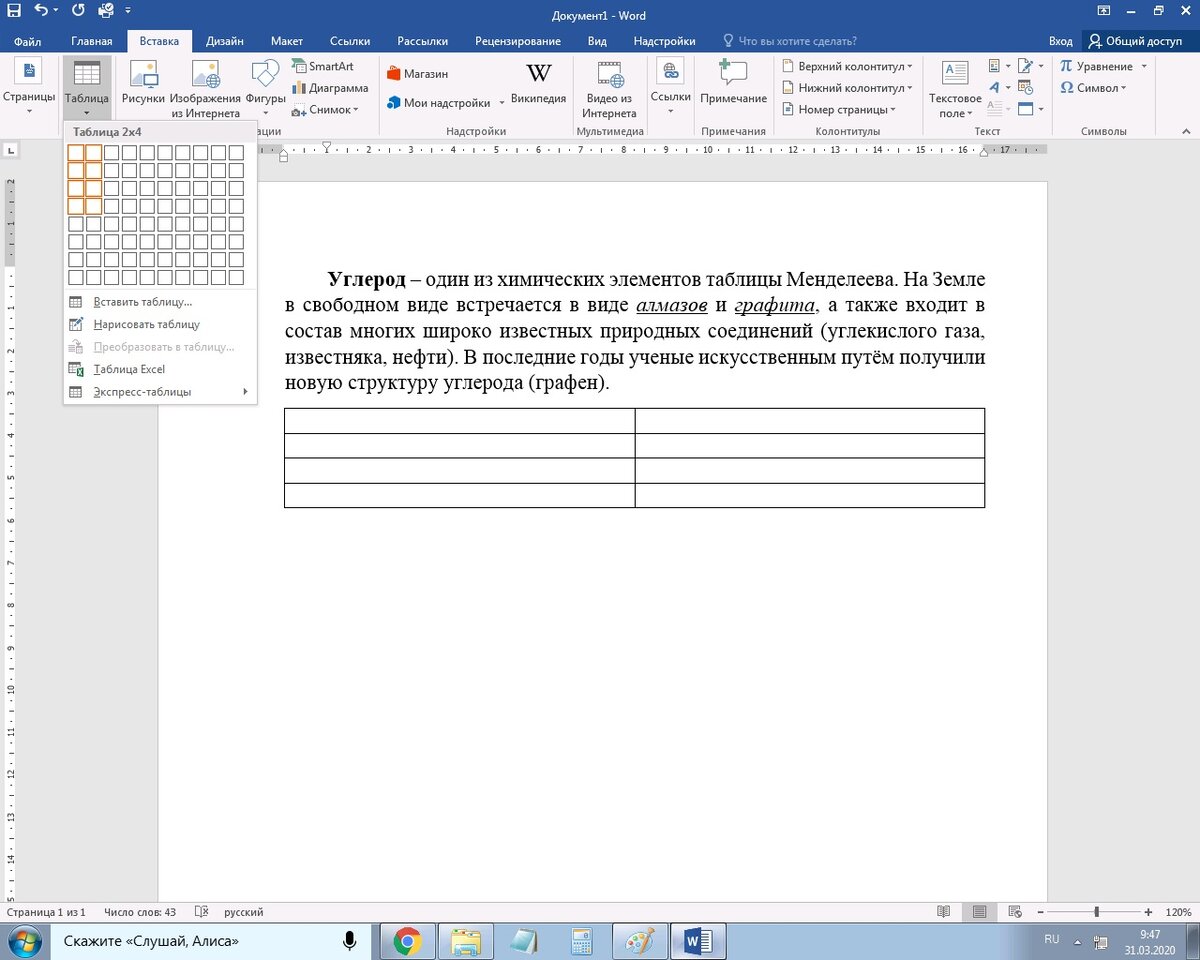Choose Нарисовать таблицу menu item
Image resolution: width=1200 pixels, height=960 pixels.
160,324
